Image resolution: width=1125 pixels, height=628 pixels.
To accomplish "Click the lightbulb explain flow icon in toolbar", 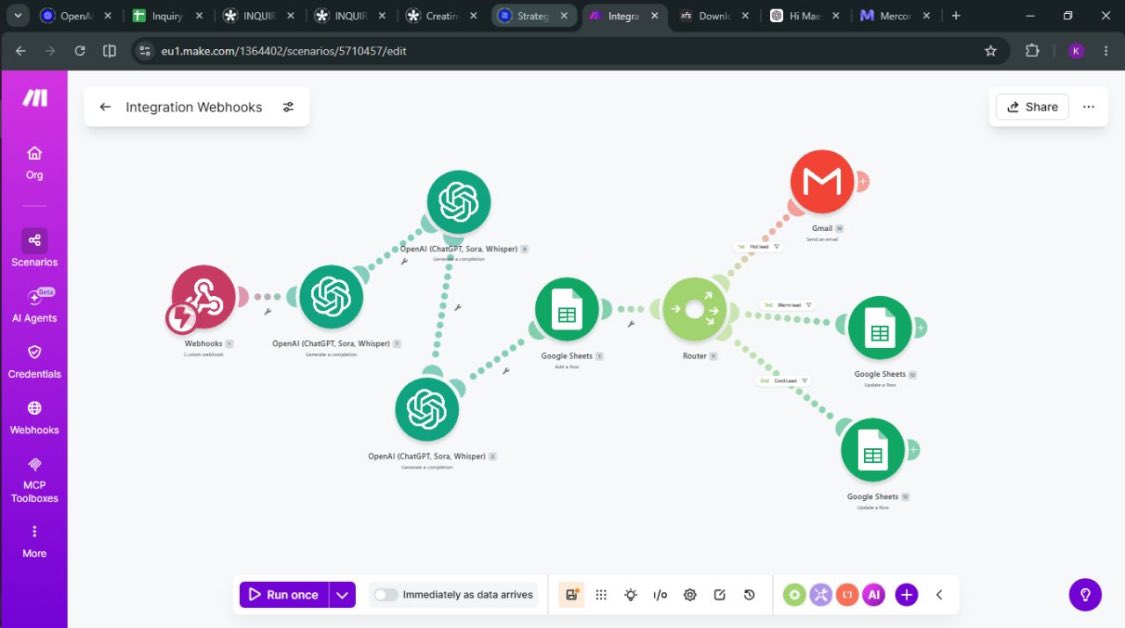I will pyautogui.click(x=631, y=595).
